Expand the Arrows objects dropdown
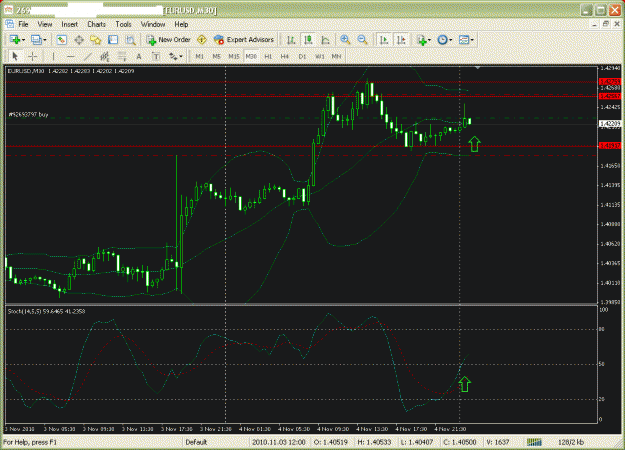This screenshot has width=625, height=450. 180,57
